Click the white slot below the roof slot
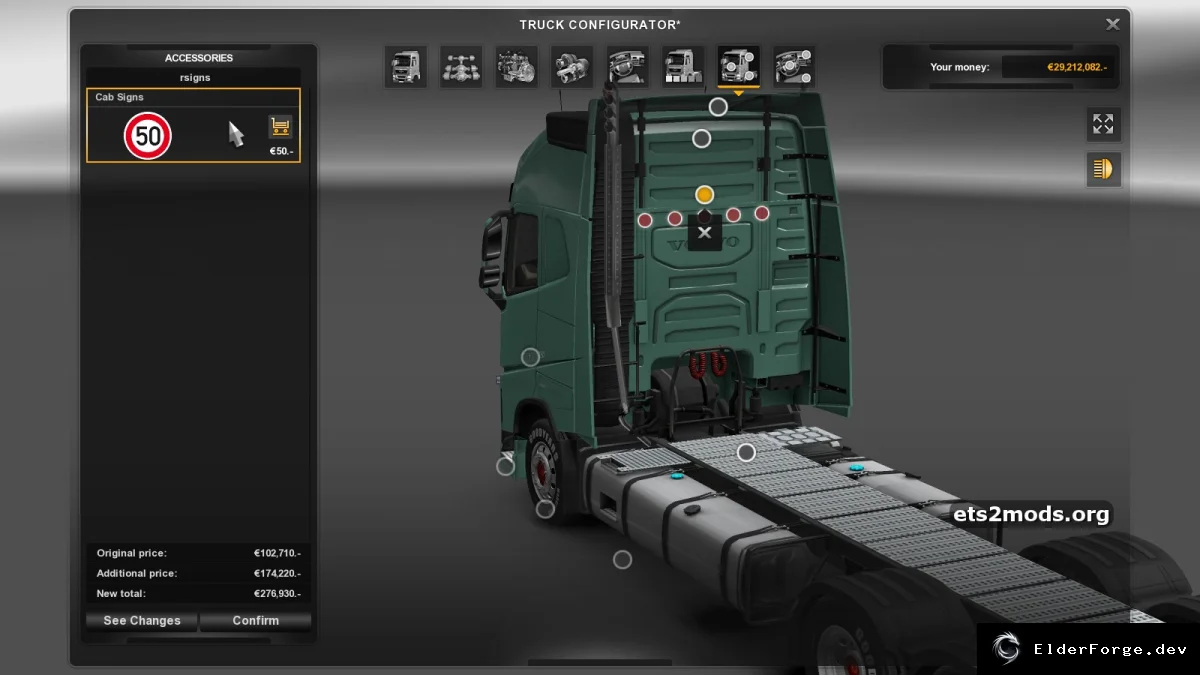The width and height of the screenshot is (1200, 675). 702,138
